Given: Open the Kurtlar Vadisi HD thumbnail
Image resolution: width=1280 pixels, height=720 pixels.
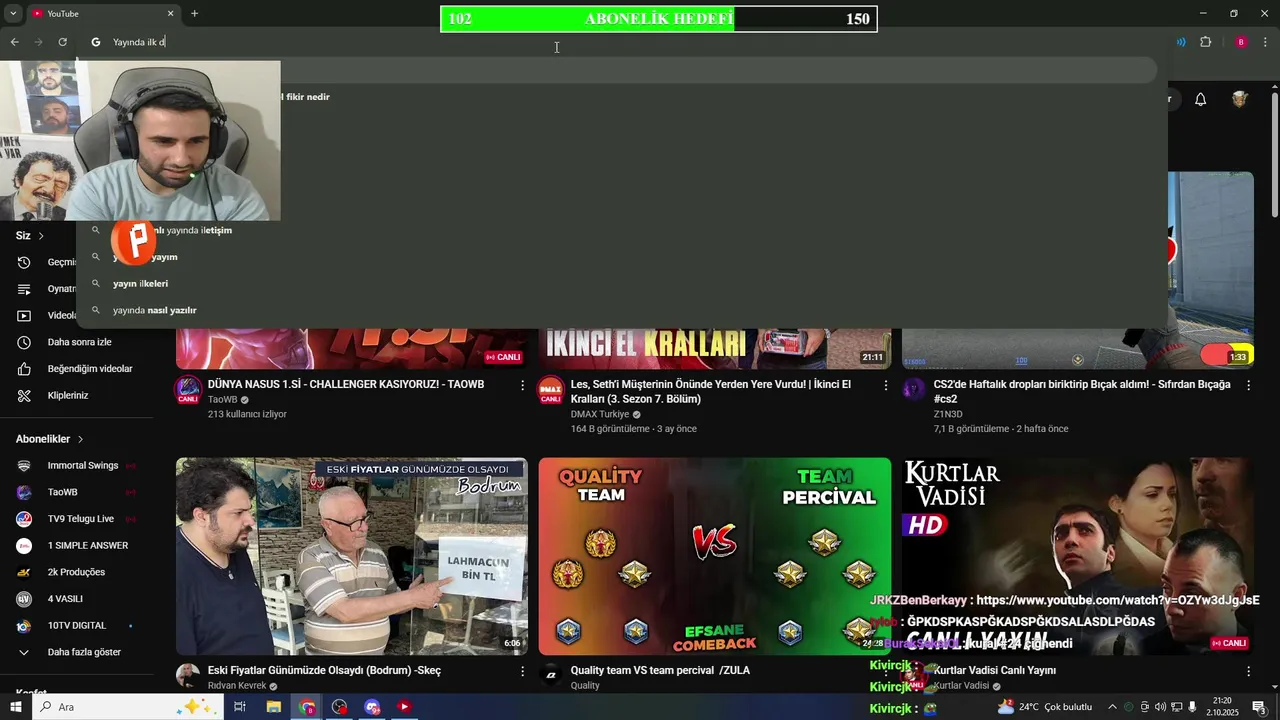Looking at the screenshot, I should coord(1077,556).
